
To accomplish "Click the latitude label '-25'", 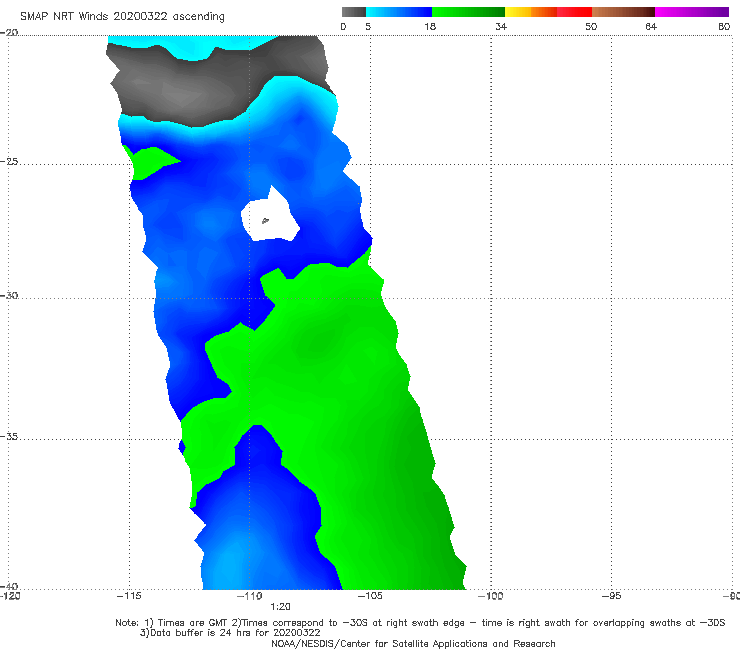I will click(x=9, y=161).
